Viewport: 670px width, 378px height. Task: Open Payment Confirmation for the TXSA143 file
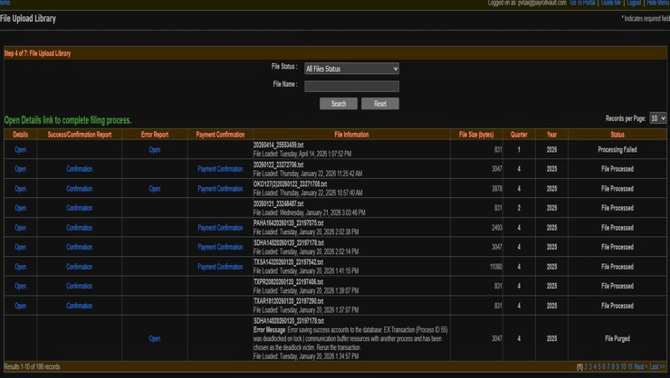220,267
